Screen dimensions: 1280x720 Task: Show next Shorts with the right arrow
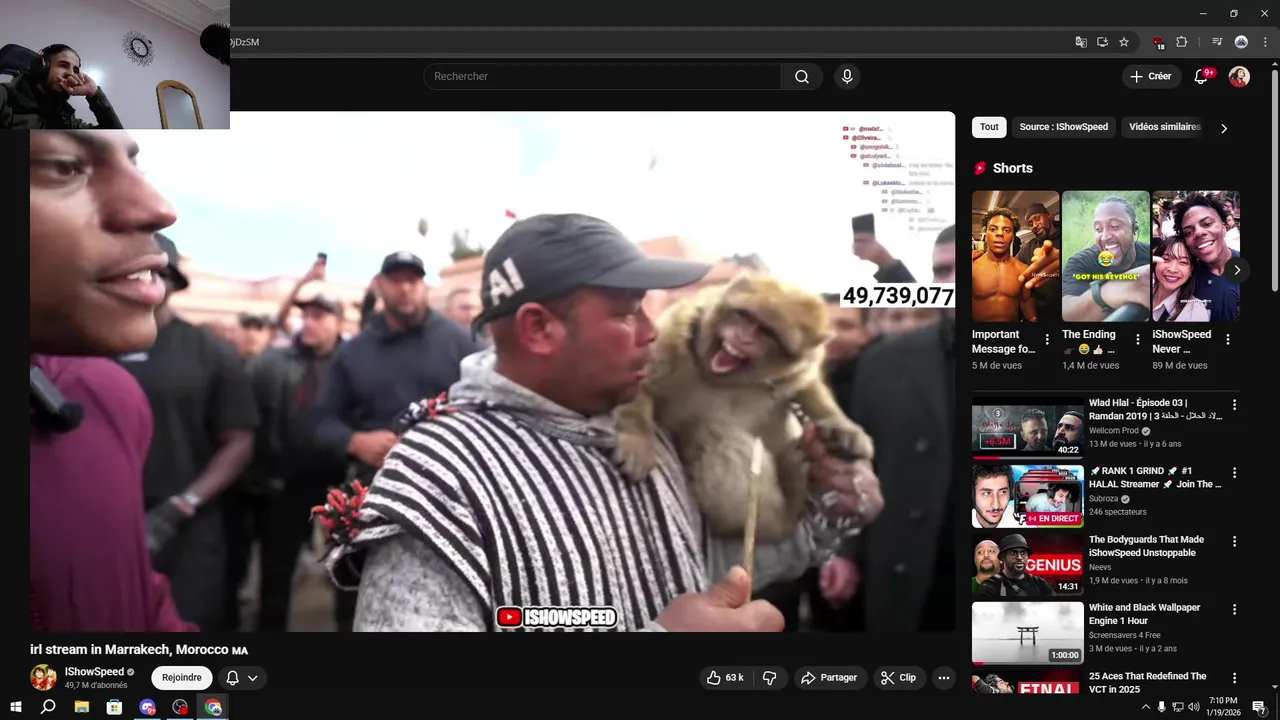1237,270
